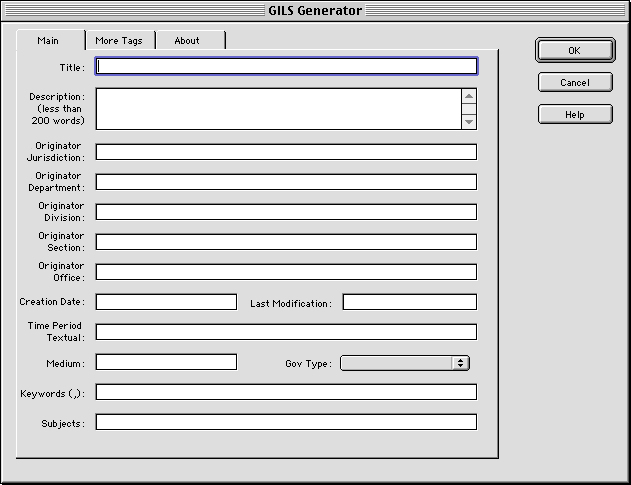This screenshot has height=485, width=631.
Task: Switch to the More Tags tab
Action: click(119, 41)
